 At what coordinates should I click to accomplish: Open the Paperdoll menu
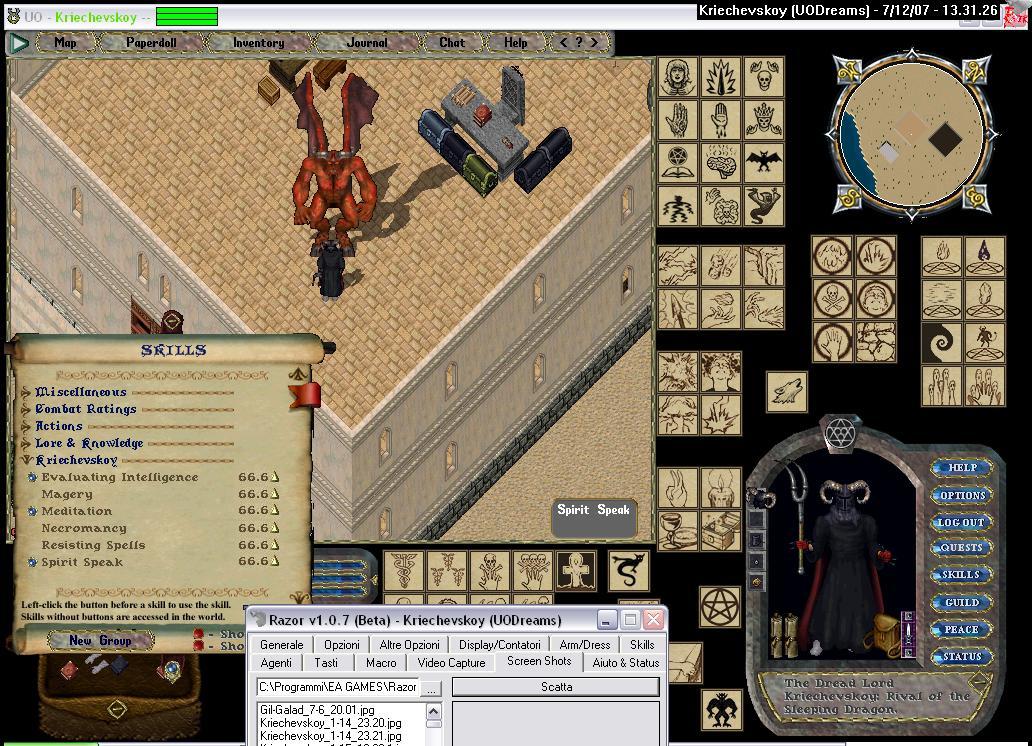pyautogui.click(x=151, y=43)
